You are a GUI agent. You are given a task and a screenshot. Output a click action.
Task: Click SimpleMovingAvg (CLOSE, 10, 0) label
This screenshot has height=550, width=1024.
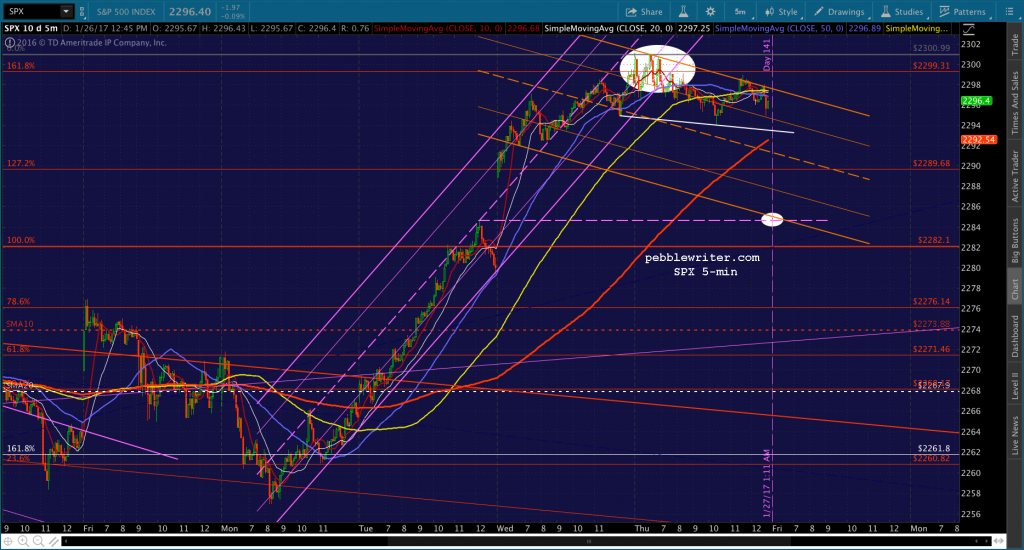click(438, 28)
